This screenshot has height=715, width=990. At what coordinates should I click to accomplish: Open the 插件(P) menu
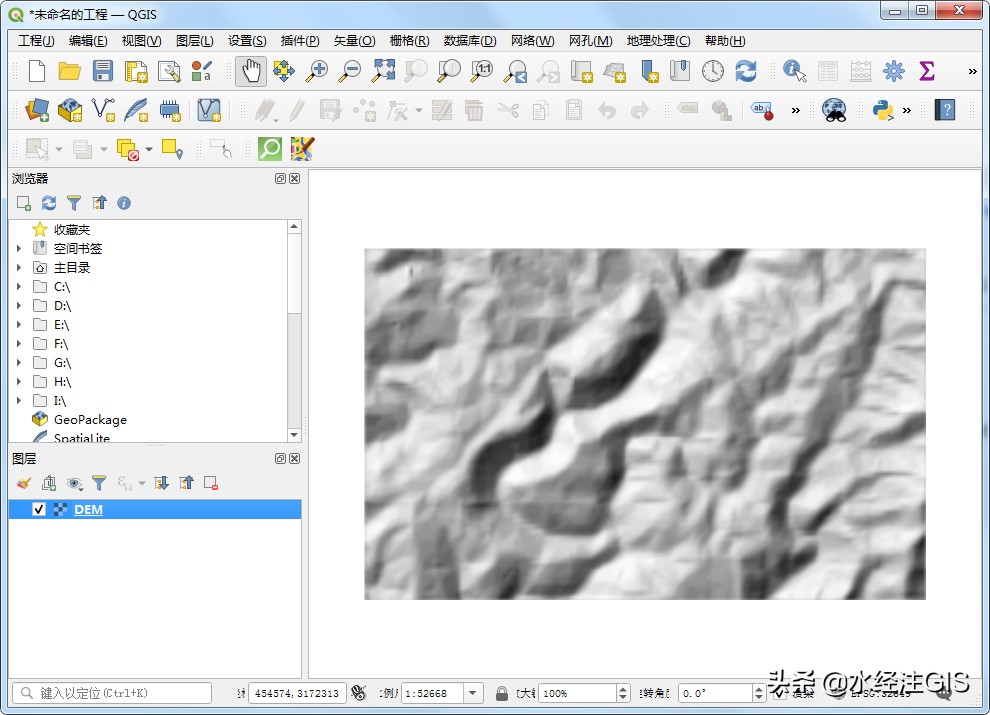(300, 40)
